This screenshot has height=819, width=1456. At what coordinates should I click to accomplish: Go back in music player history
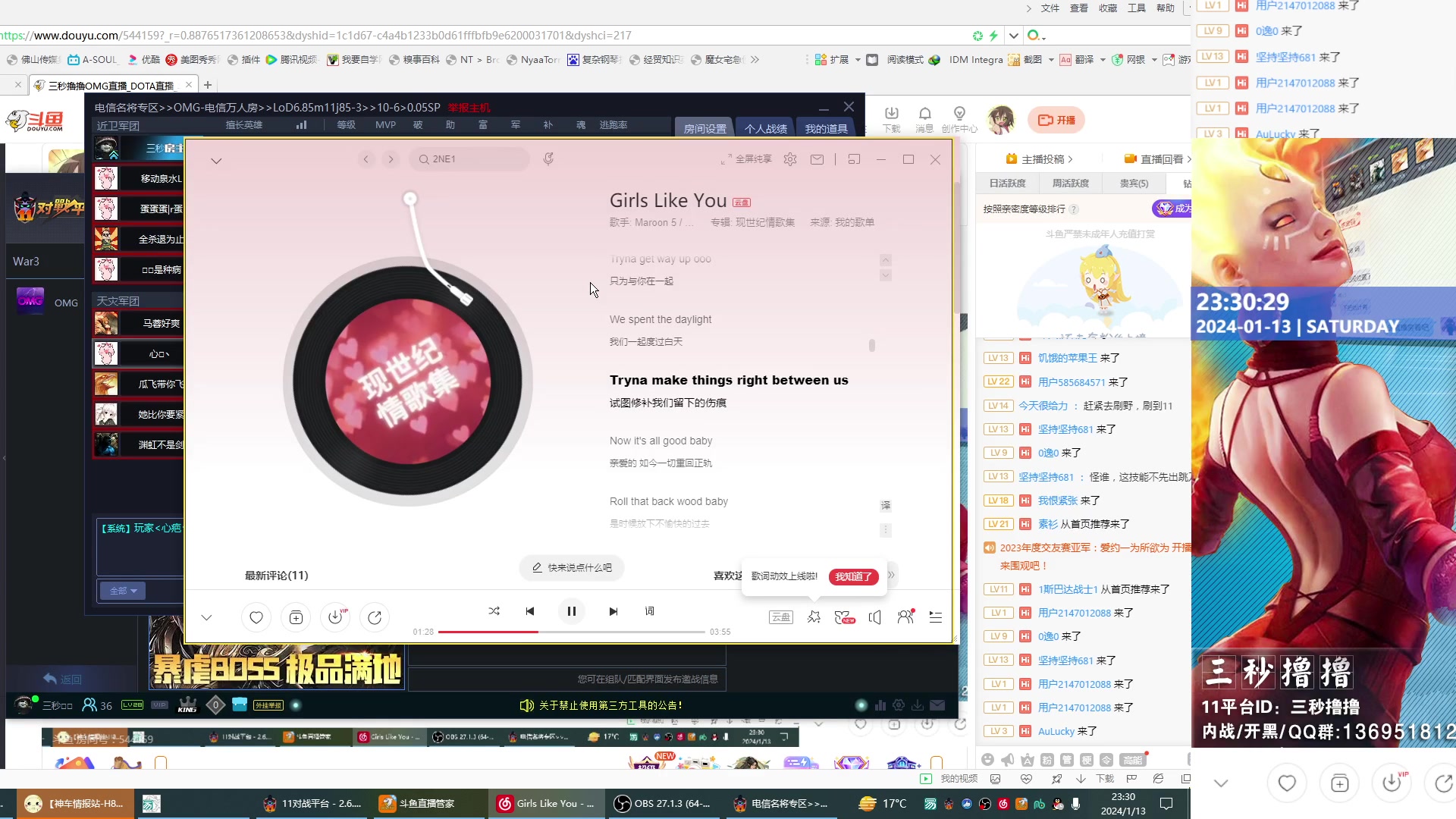coord(366,159)
